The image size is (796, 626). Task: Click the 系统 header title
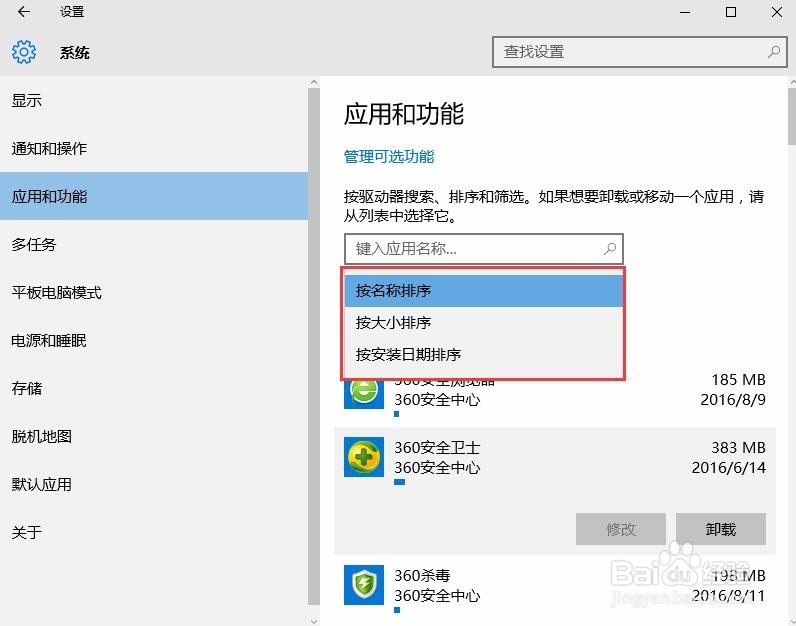75,52
